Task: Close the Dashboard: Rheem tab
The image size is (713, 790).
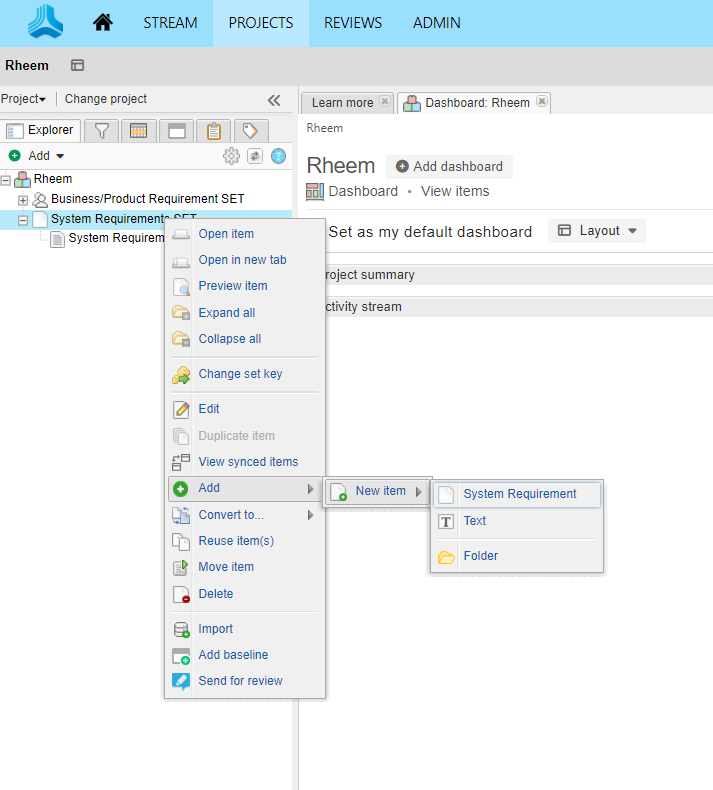Action: [542, 101]
